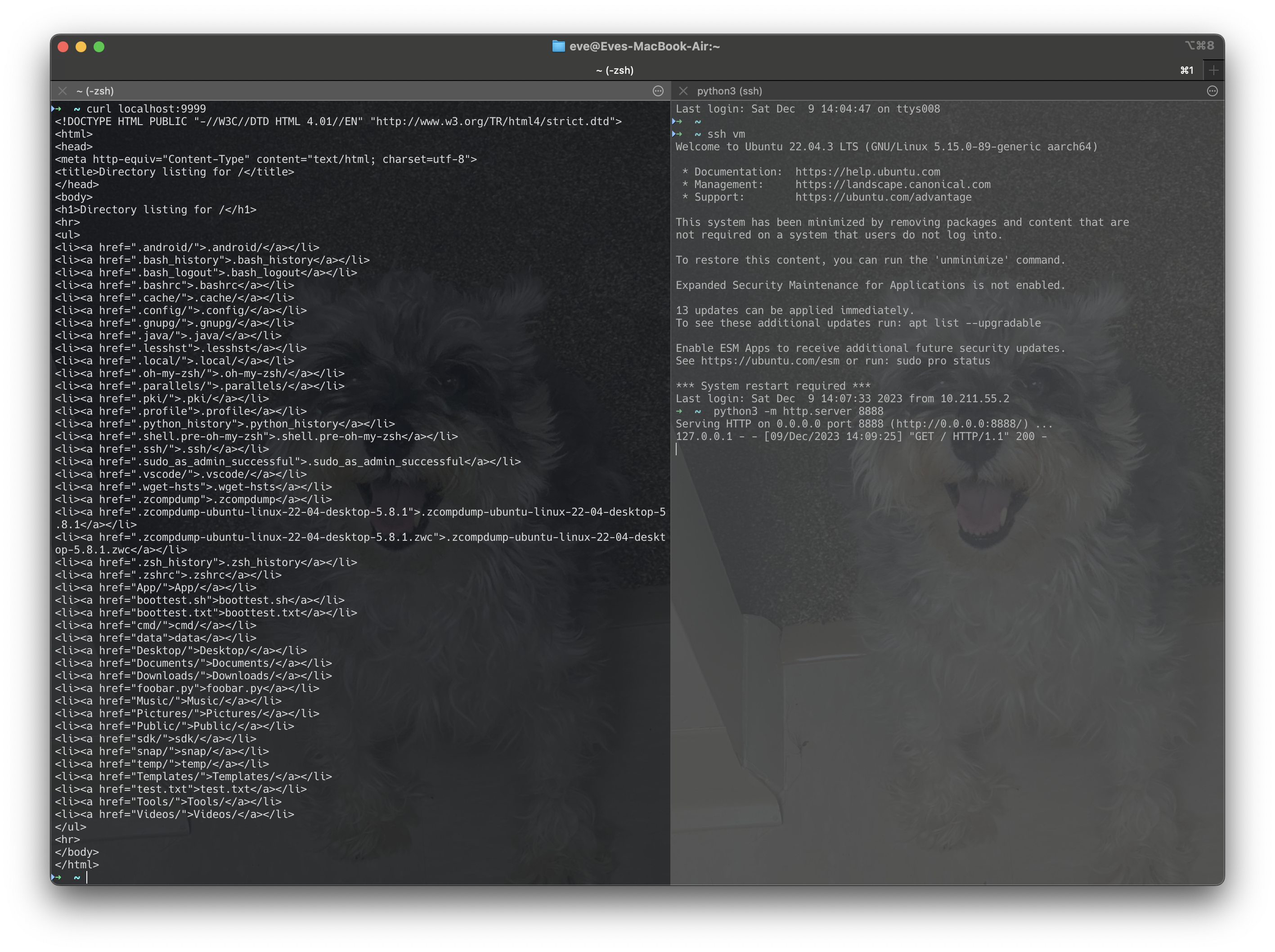Open the https://landscape.canonical.com management link
The width and height of the screenshot is (1275, 952).
tap(893, 184)
